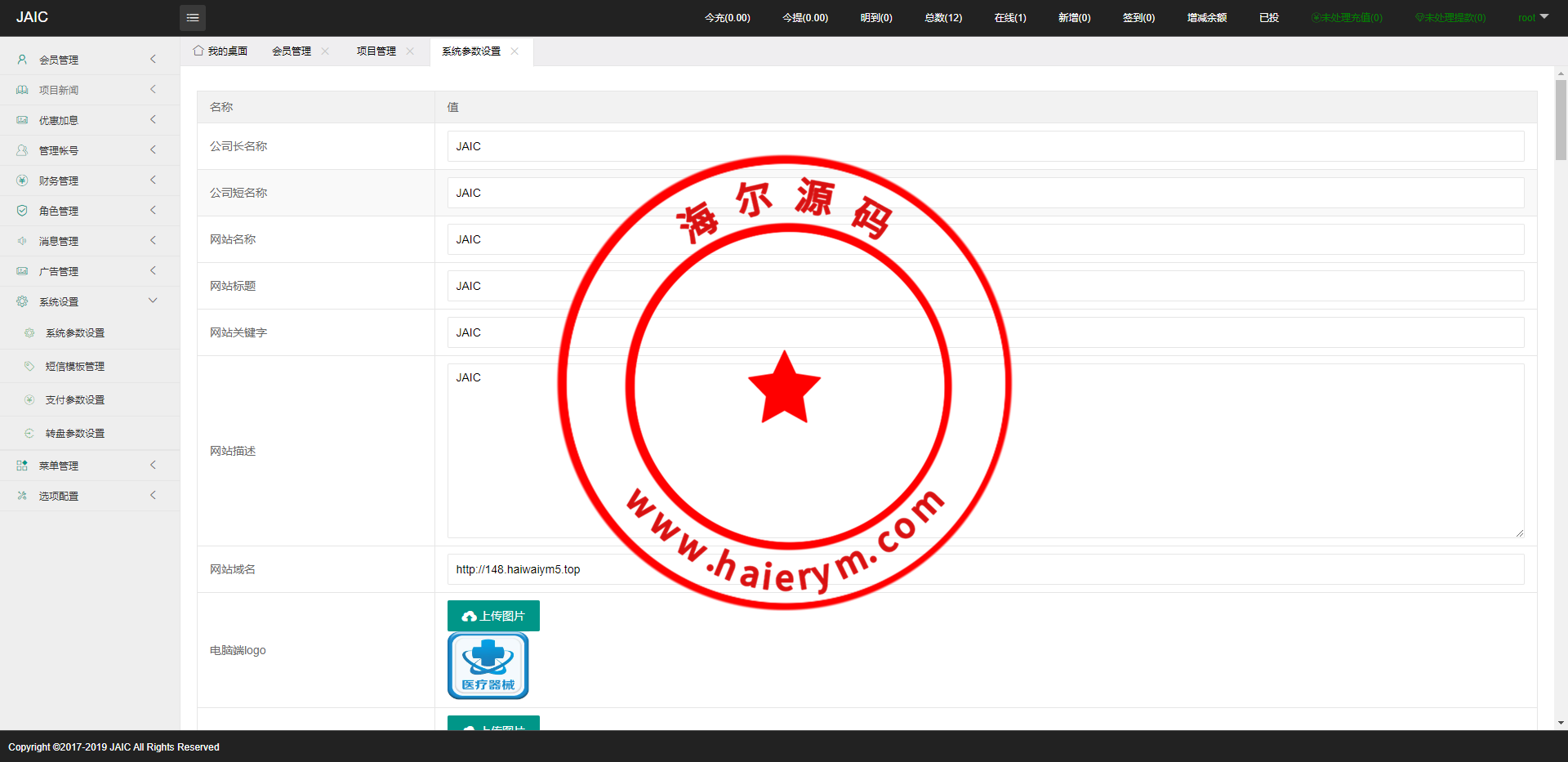Click 总数(12) in top bar
The width and height of the screenshot is (1568, 762).
pyautogui.click(x=943, y=17)
